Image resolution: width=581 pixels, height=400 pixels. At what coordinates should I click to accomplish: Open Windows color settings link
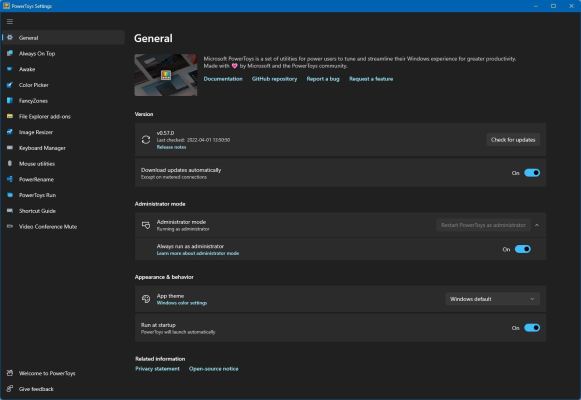pyautogui.click(x=182, y=303)
